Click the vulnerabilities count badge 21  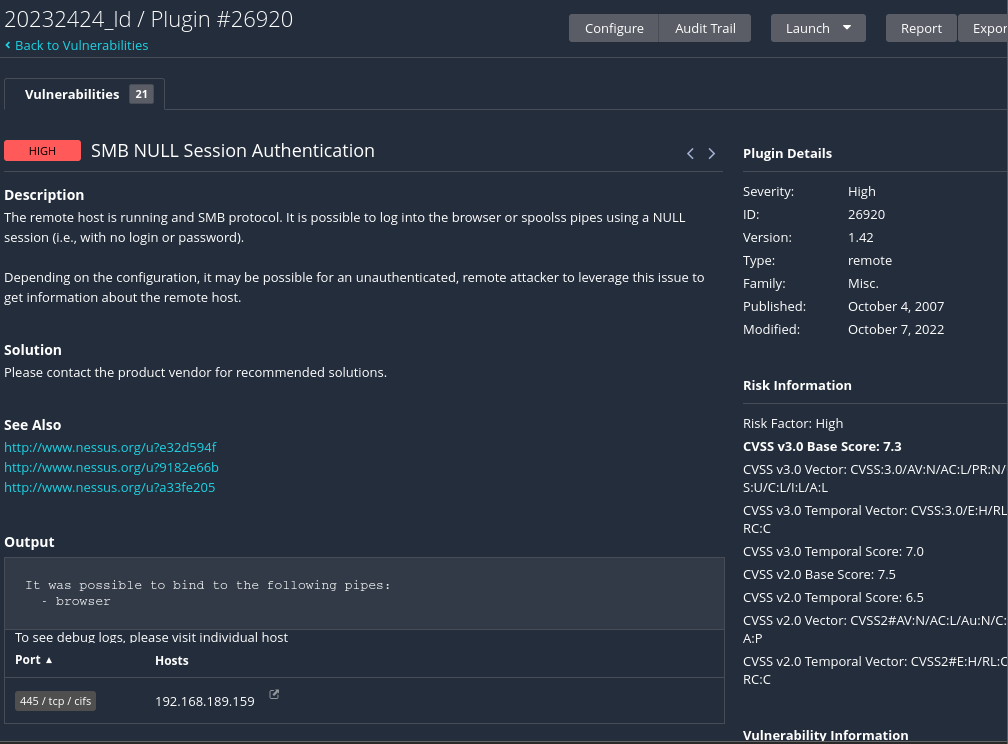[141, 94]
